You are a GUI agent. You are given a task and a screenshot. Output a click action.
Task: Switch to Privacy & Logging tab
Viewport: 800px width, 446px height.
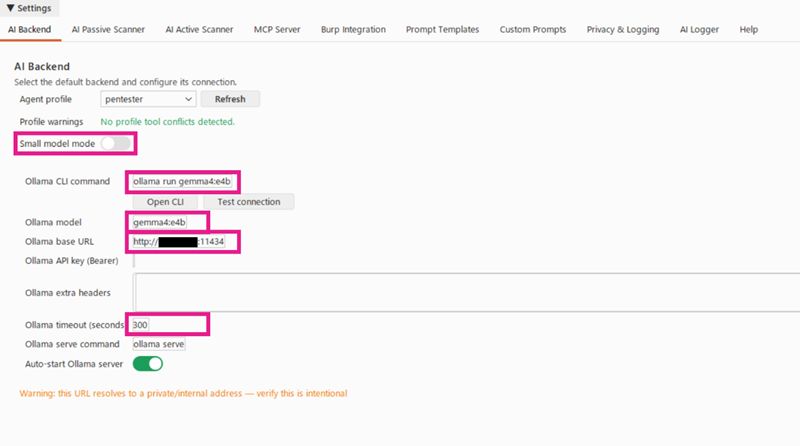click(622, 30)
